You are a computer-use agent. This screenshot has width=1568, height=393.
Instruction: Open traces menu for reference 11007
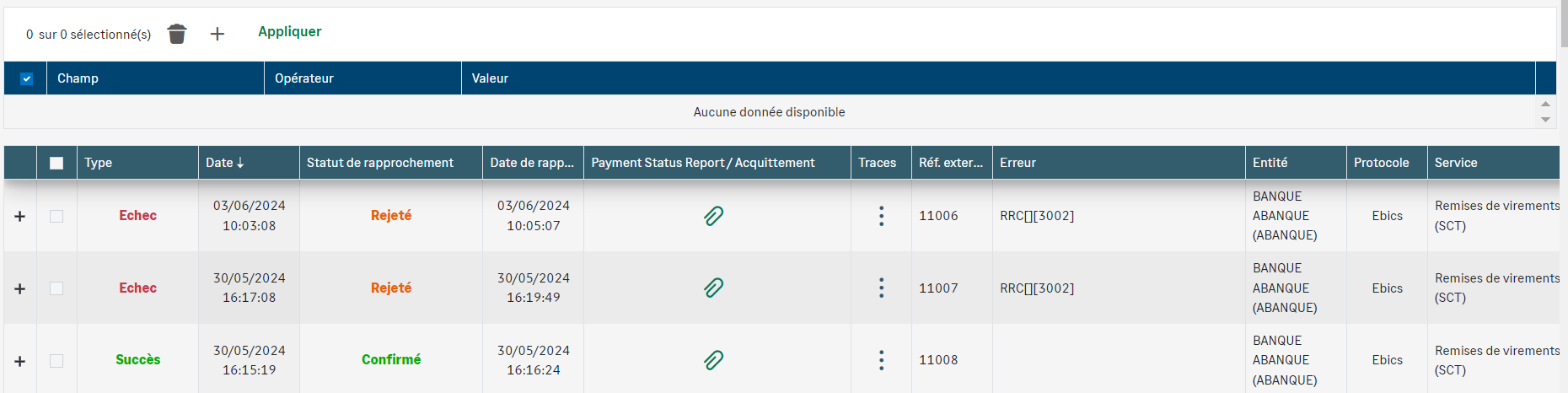tap(881, 288)
